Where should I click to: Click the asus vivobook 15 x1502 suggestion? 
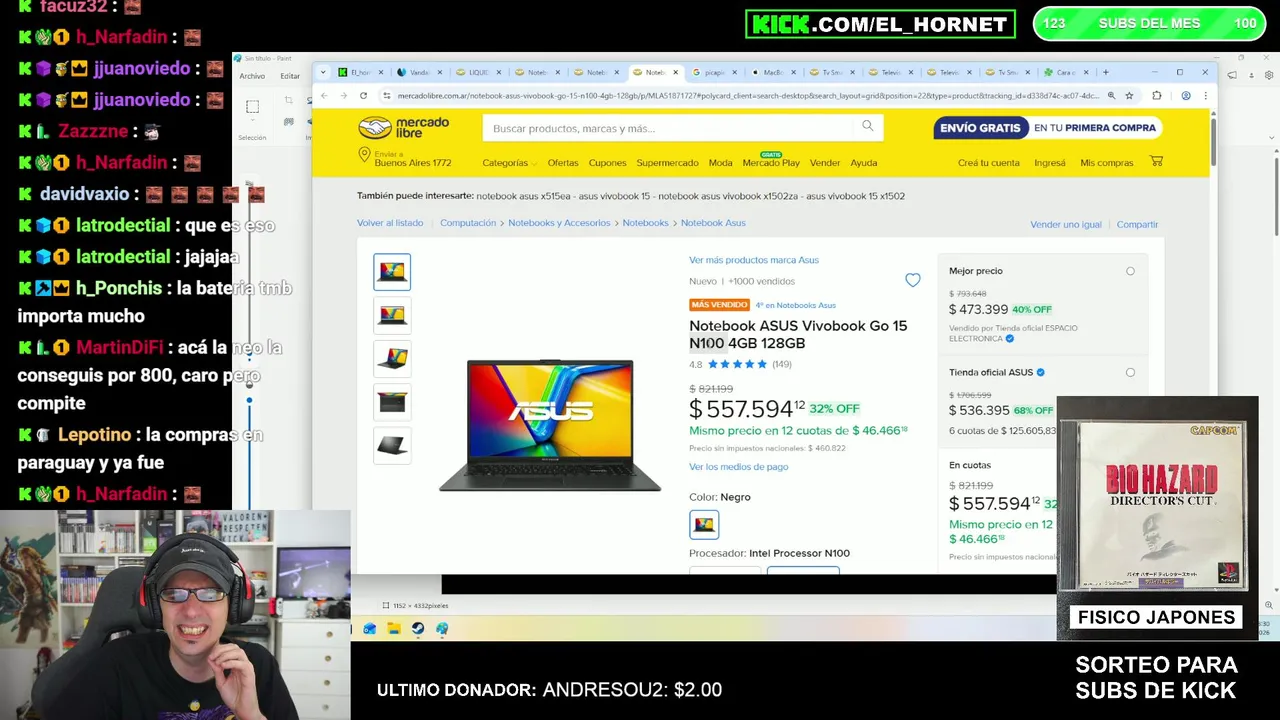click(856, 196)
